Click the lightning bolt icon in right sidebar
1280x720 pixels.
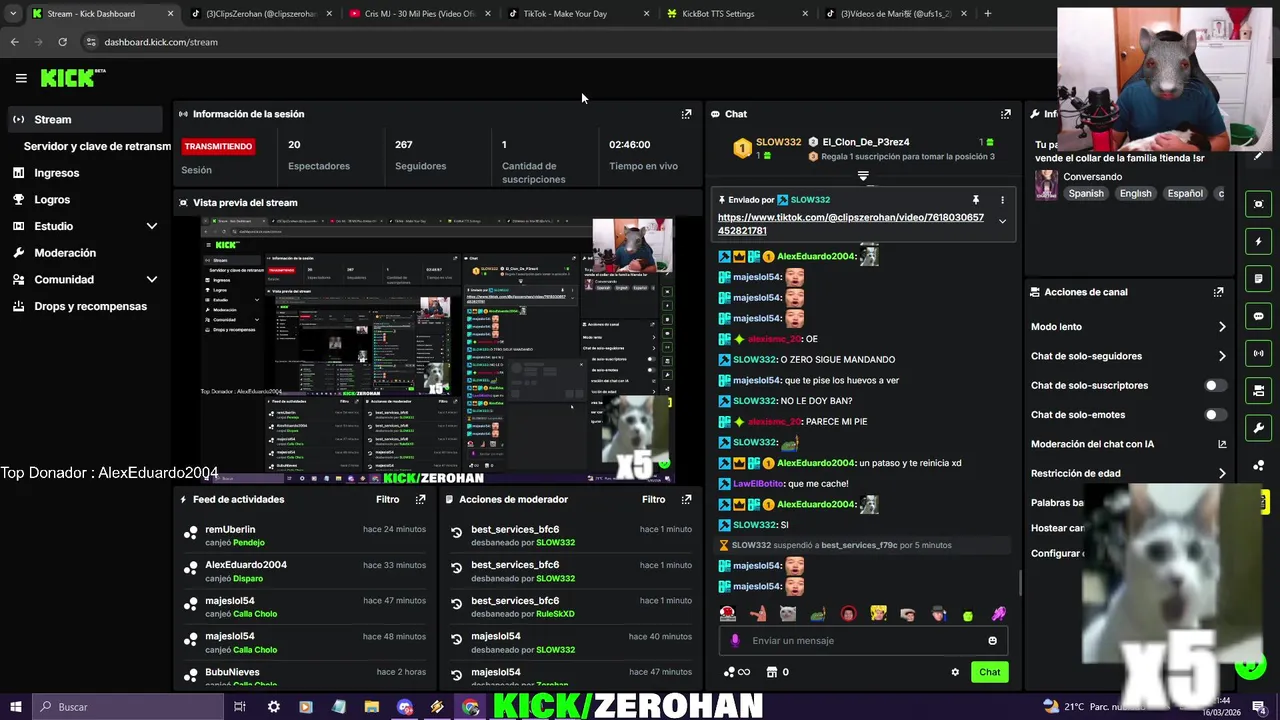[x=1258, y=241]
